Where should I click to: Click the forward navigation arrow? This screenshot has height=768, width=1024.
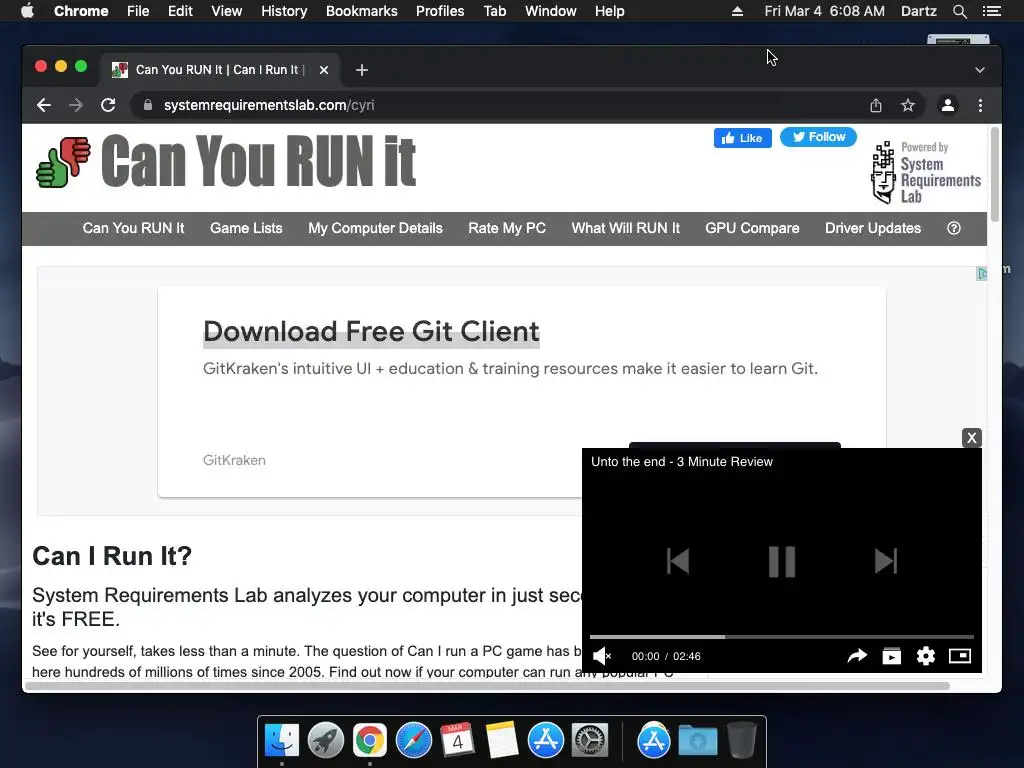(76, 105)
